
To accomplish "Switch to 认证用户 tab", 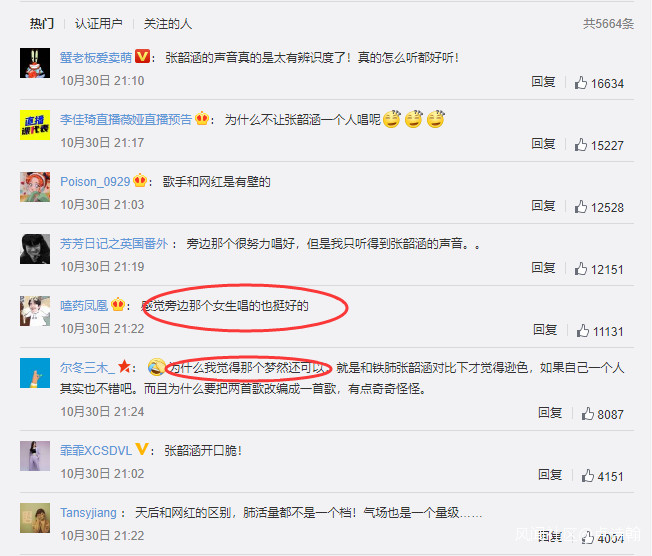I will tap(99, 24).
